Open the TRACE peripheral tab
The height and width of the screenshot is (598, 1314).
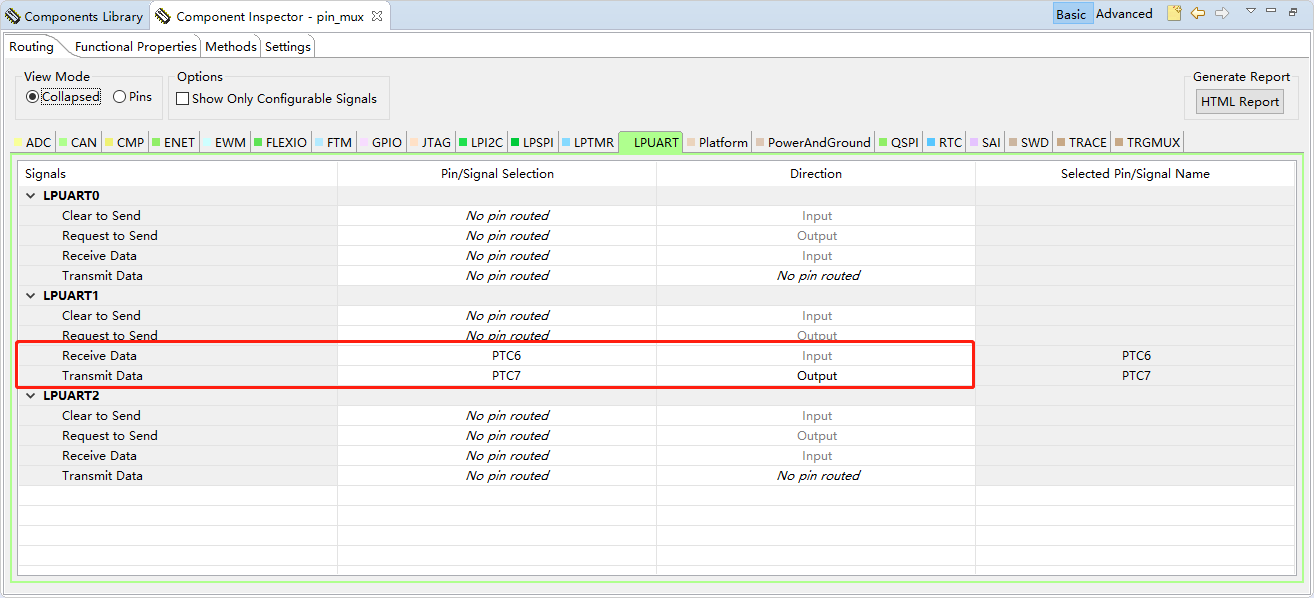1082,142
